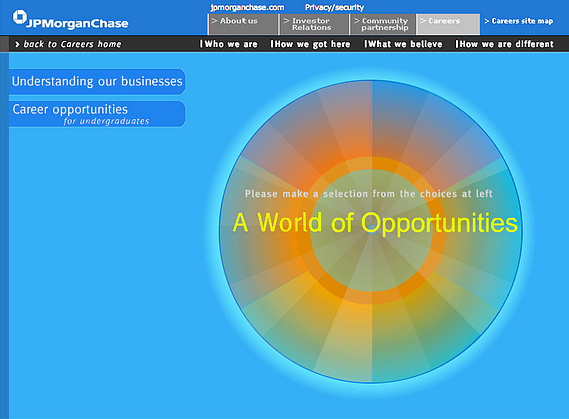The height and width of the screenshot is (419, 569).
Task: Open 'Who we are' section
Action: coord(229,44)
